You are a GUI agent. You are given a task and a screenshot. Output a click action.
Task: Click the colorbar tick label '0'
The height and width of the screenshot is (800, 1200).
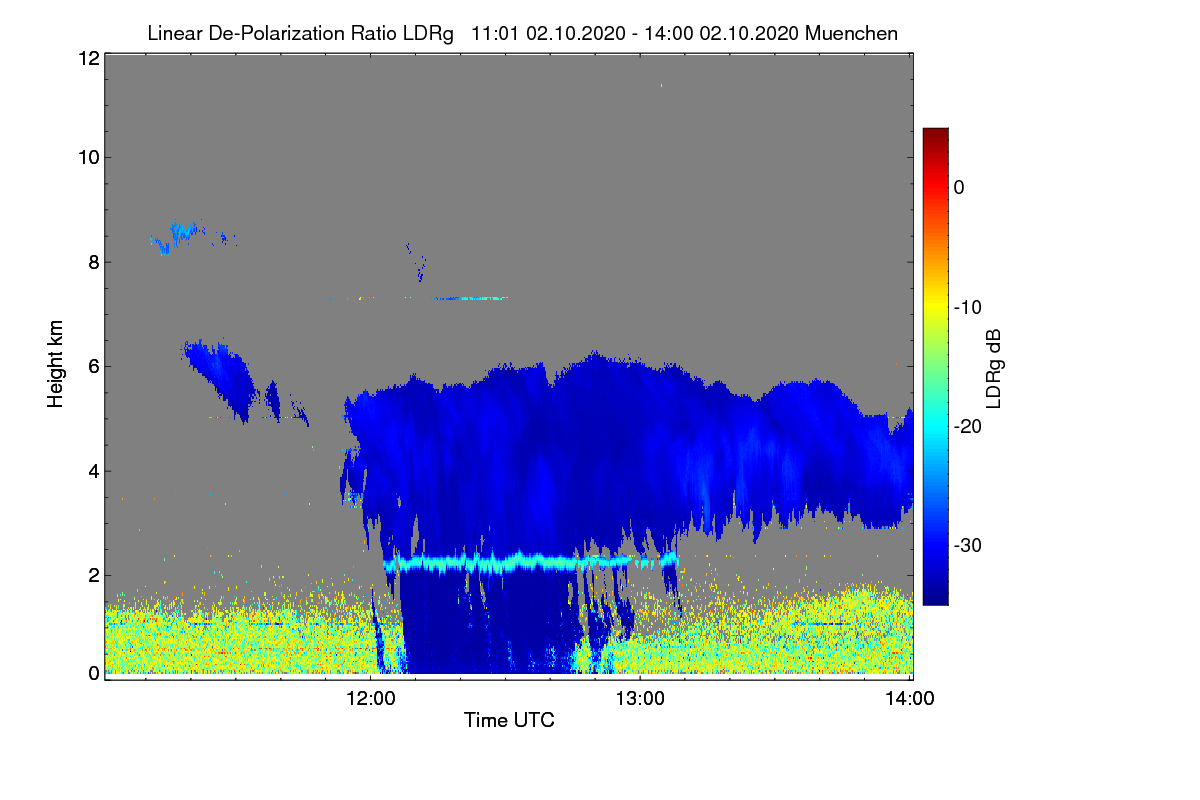click(959, 187)
